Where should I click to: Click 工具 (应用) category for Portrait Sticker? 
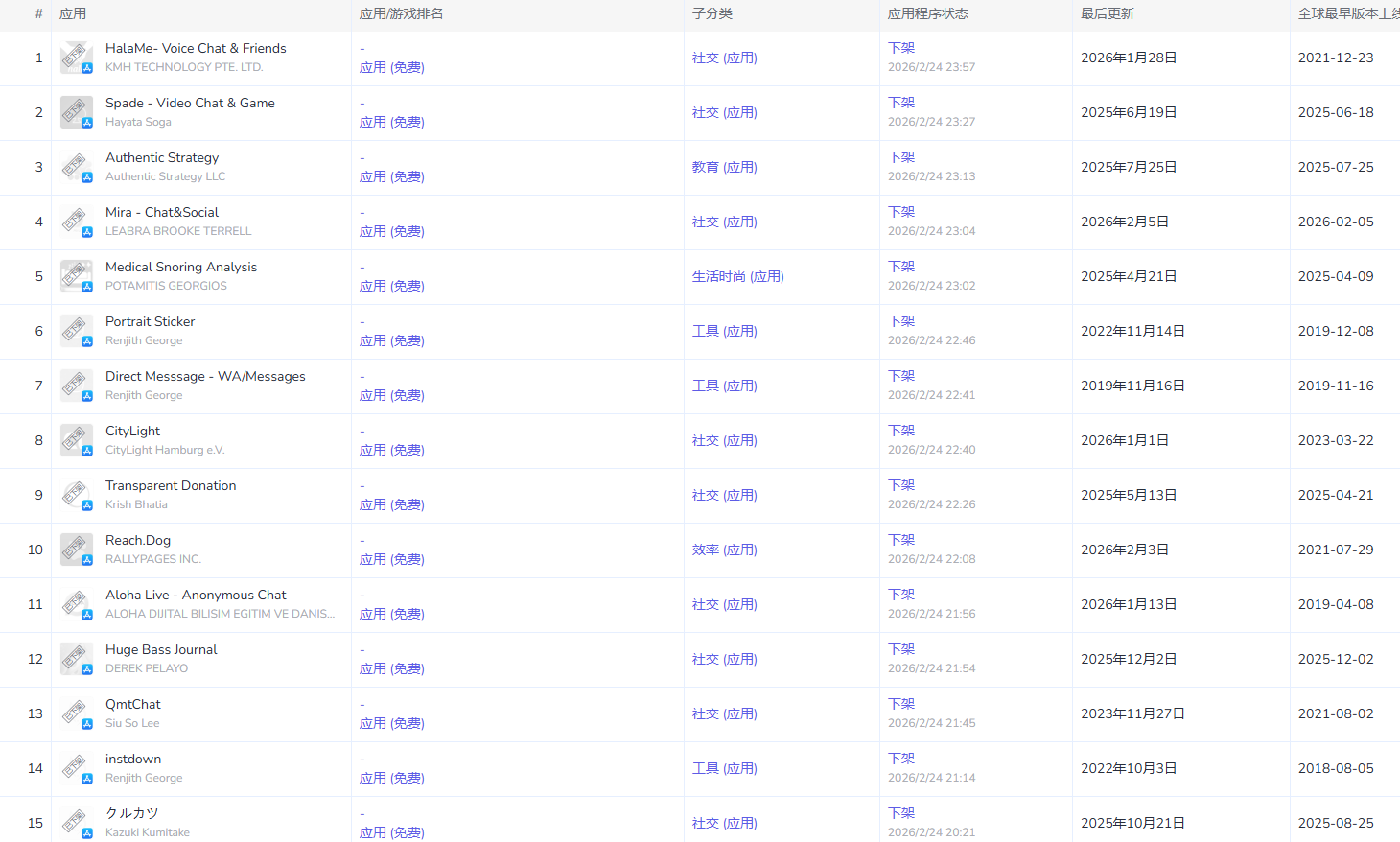click(x=725, y=331)
